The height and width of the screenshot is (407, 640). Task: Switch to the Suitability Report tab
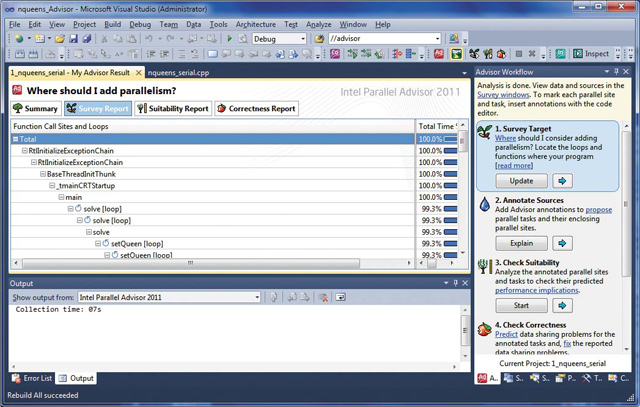click(x=173, y=109)
